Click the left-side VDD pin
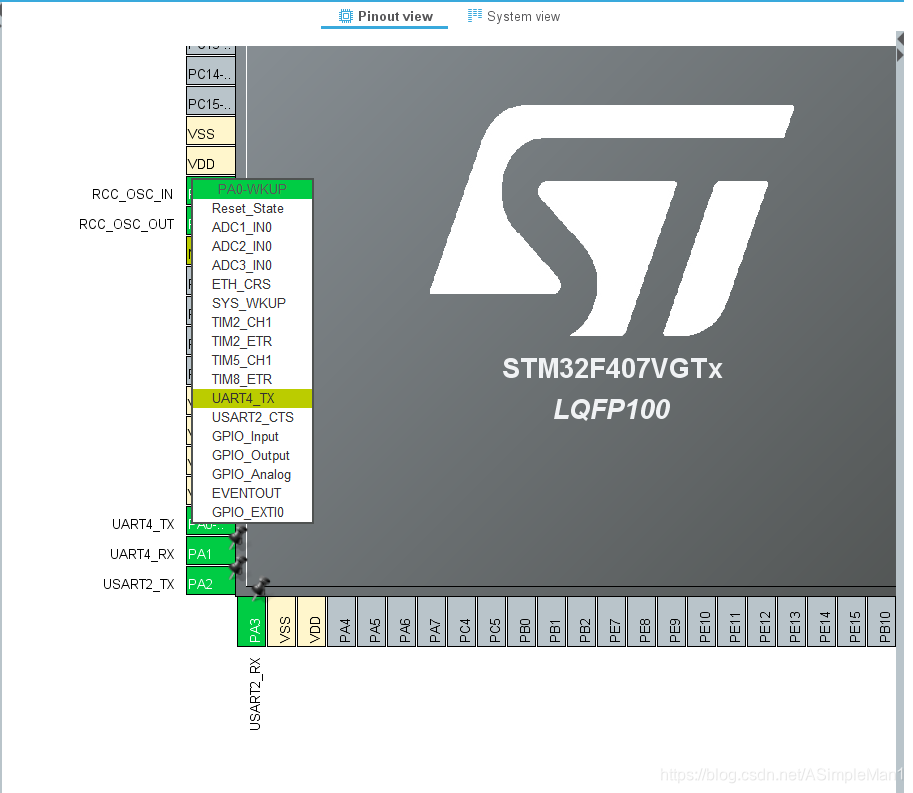 pos(211,161)
